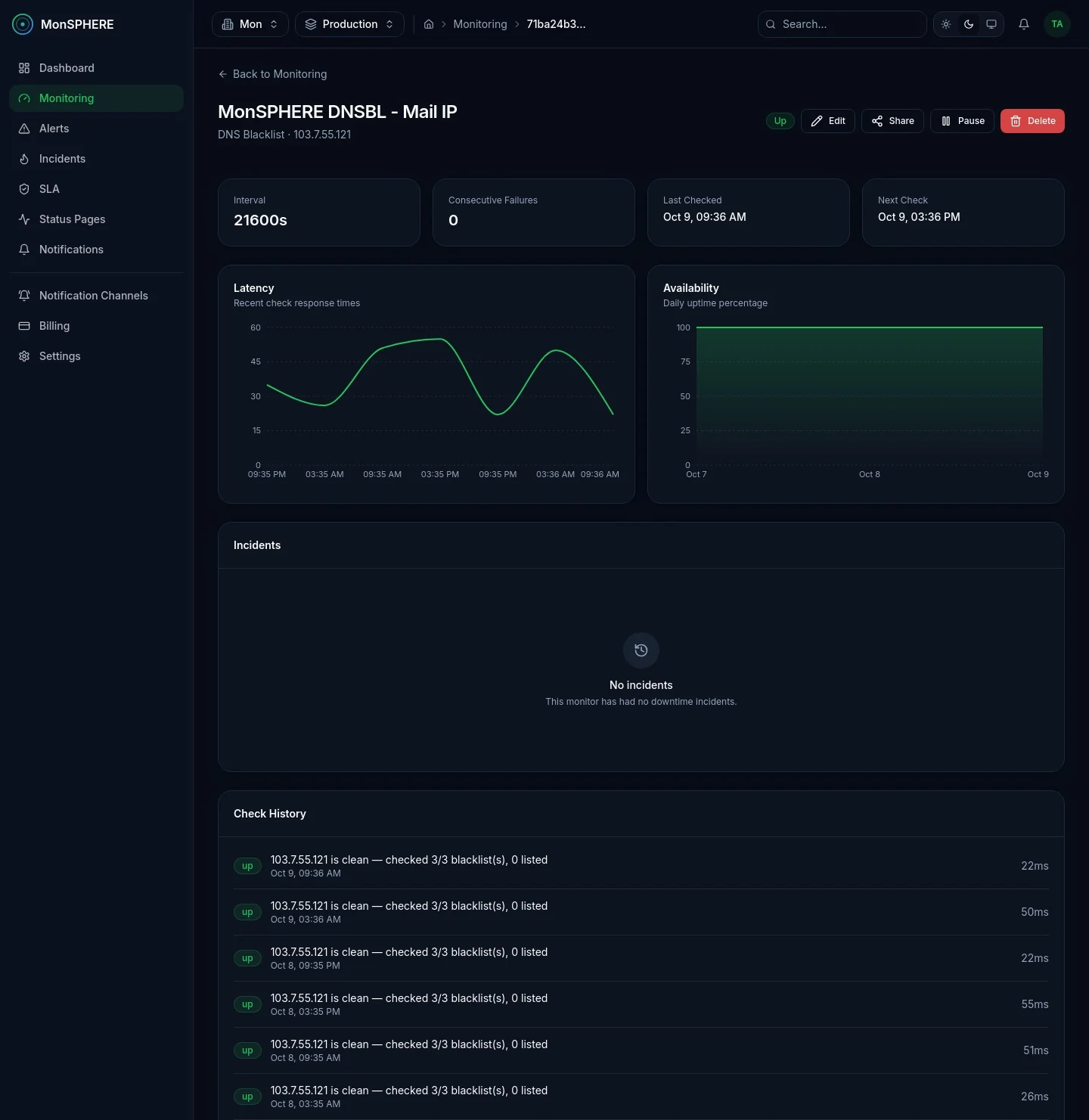Click the No incidents history icon
Screen dimensions: 1089x1120
(x=641, y=650)
